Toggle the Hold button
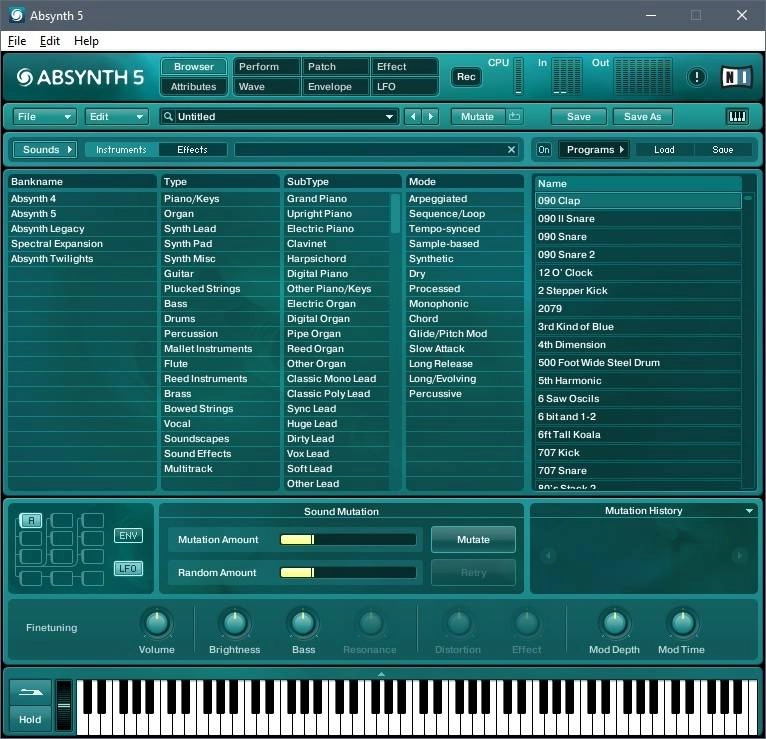The image size is (766, 739). coord(30,719)
